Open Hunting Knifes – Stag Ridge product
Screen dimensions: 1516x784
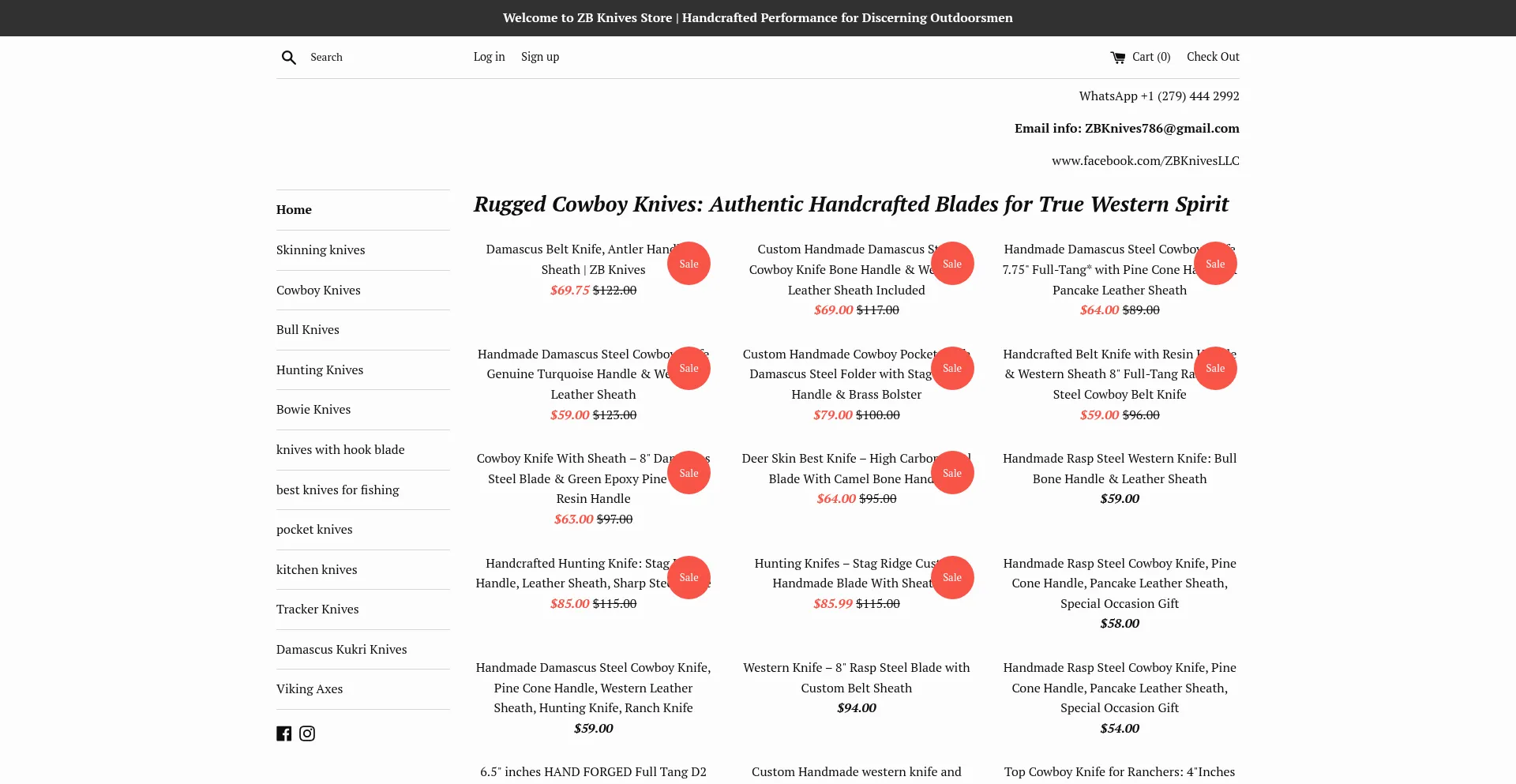(x=856, y=574)
